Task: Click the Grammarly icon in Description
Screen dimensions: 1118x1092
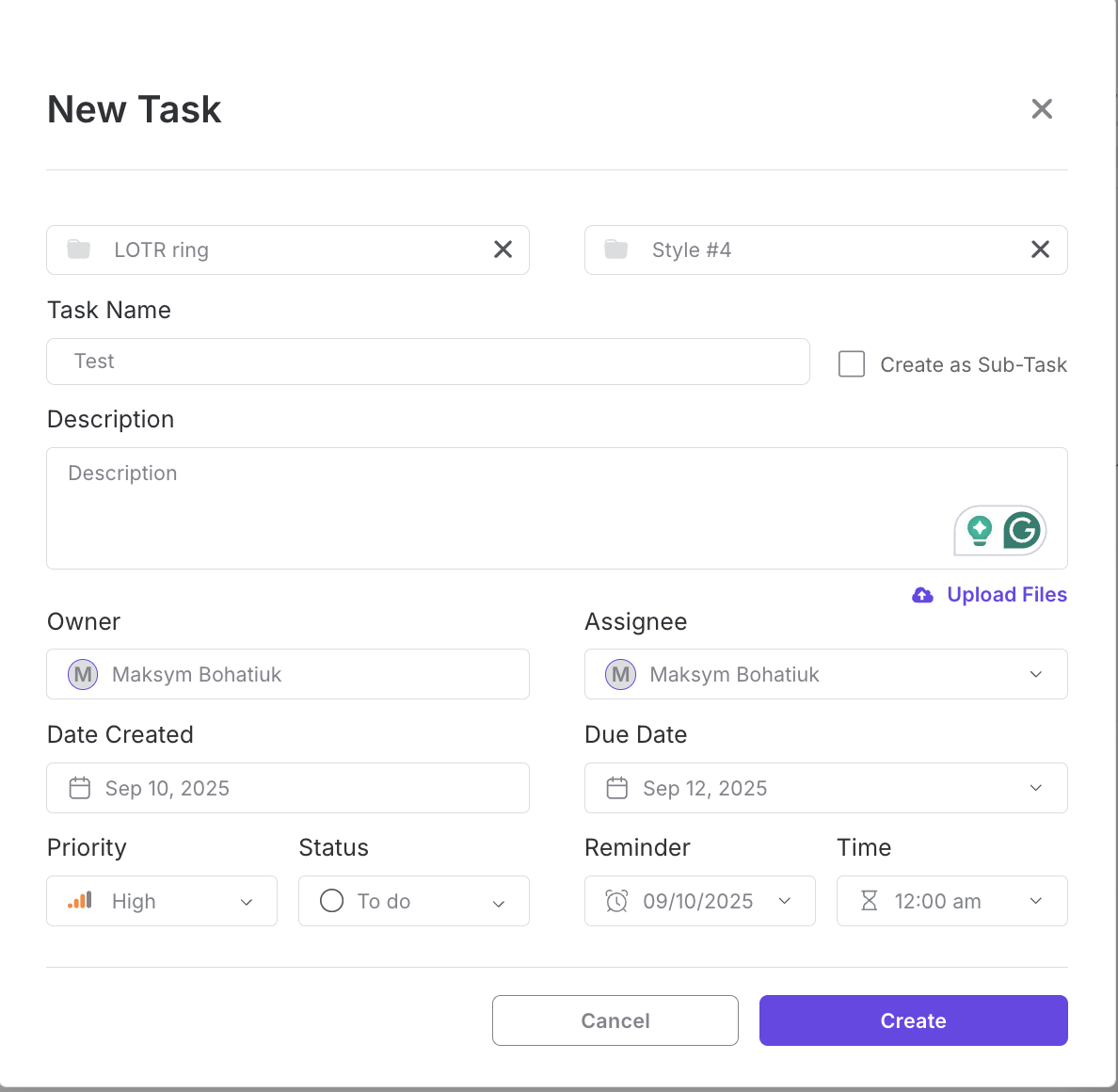Action: click(x=1021, y=531)
